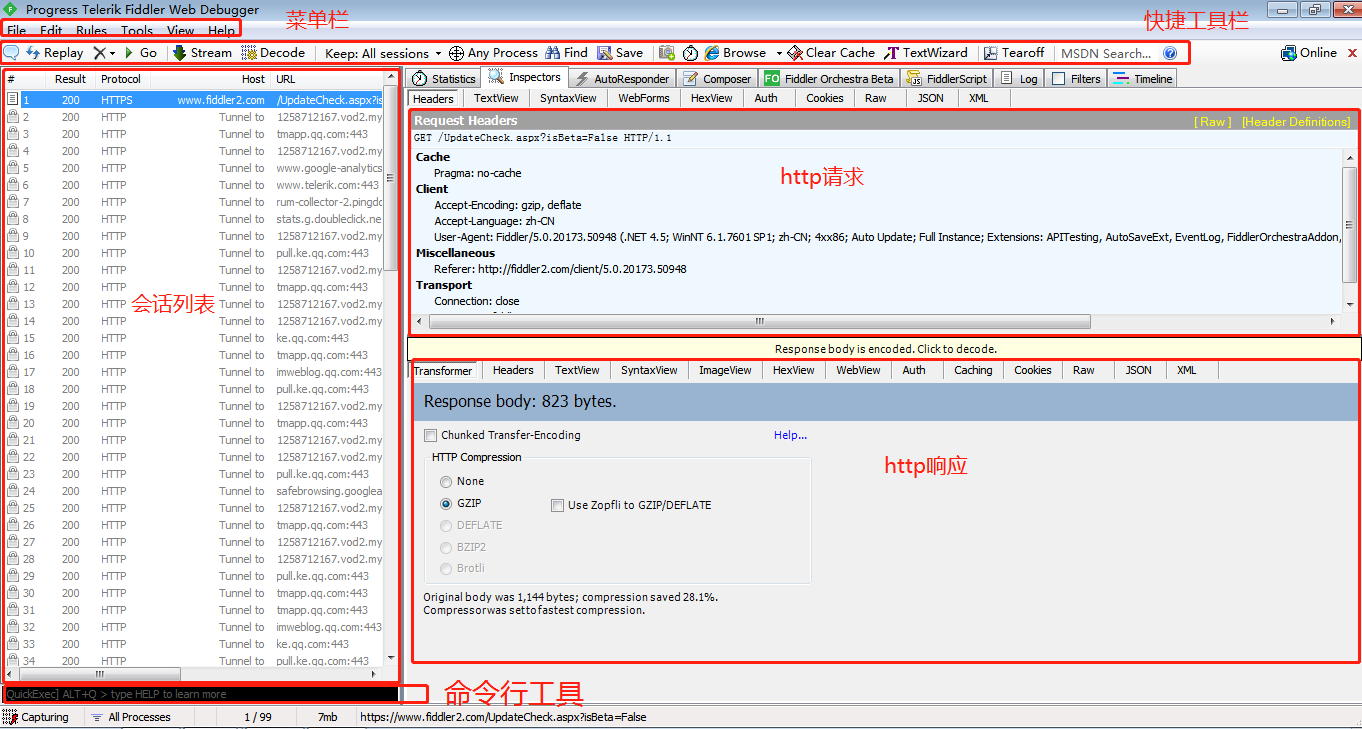Screen dimensions: 1362x729
Task: Select the None compression radio button
Action: coord(446,481)
